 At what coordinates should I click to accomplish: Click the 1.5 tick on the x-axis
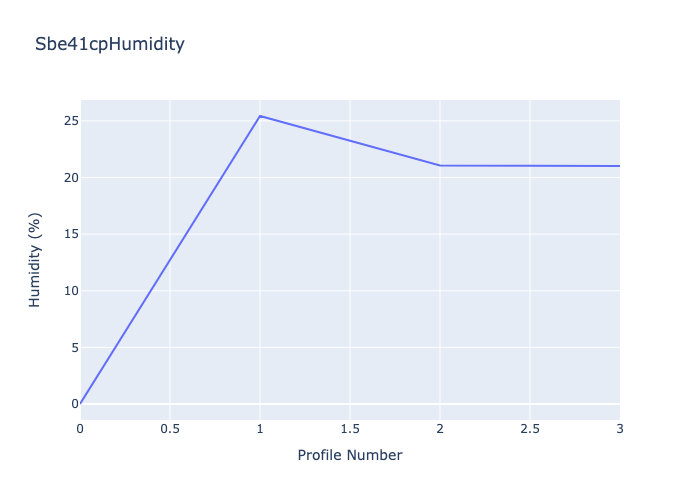[350, 428]
